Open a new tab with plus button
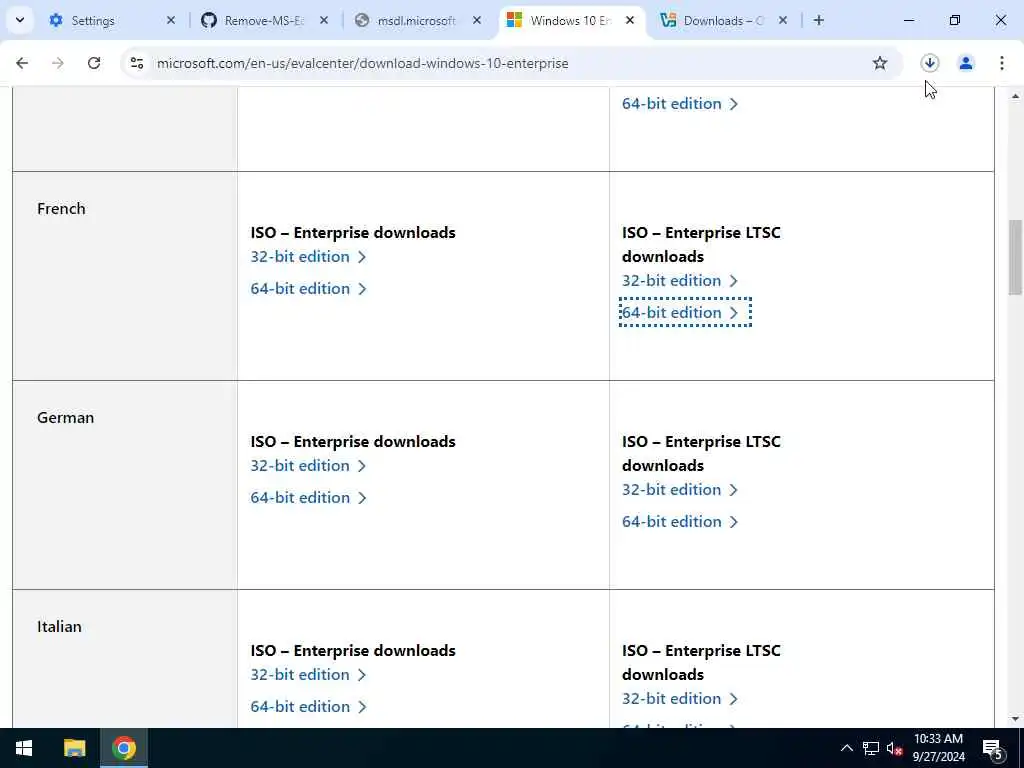This screenshot has width=1024, height=768. pos(819,20)
